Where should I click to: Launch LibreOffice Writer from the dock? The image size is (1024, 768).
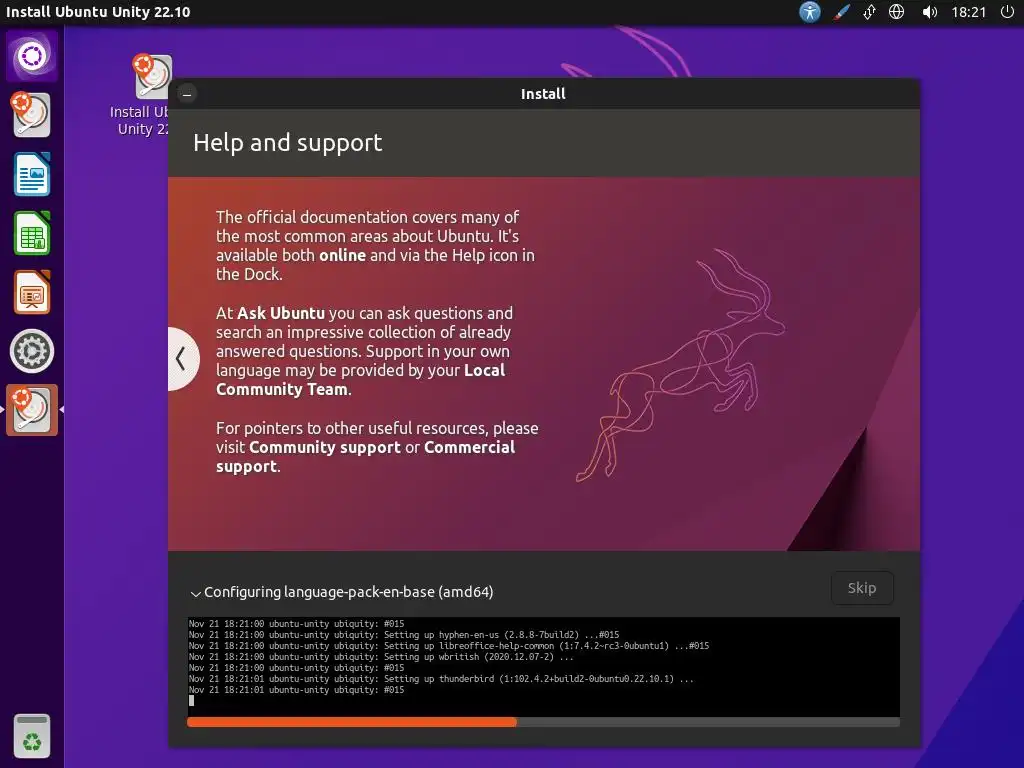(x=32, y=174)
